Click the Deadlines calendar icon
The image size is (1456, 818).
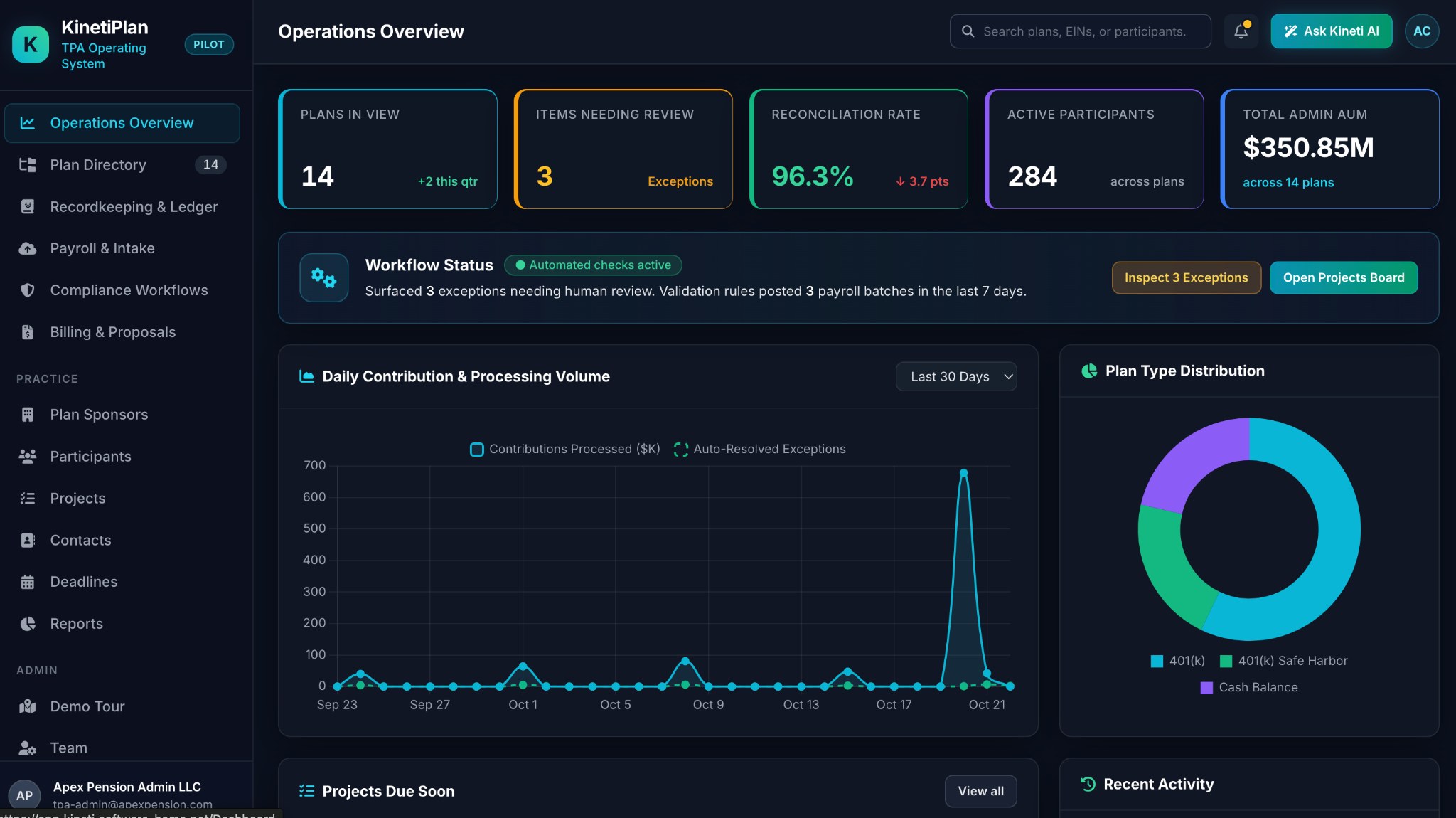click(28, 582)
